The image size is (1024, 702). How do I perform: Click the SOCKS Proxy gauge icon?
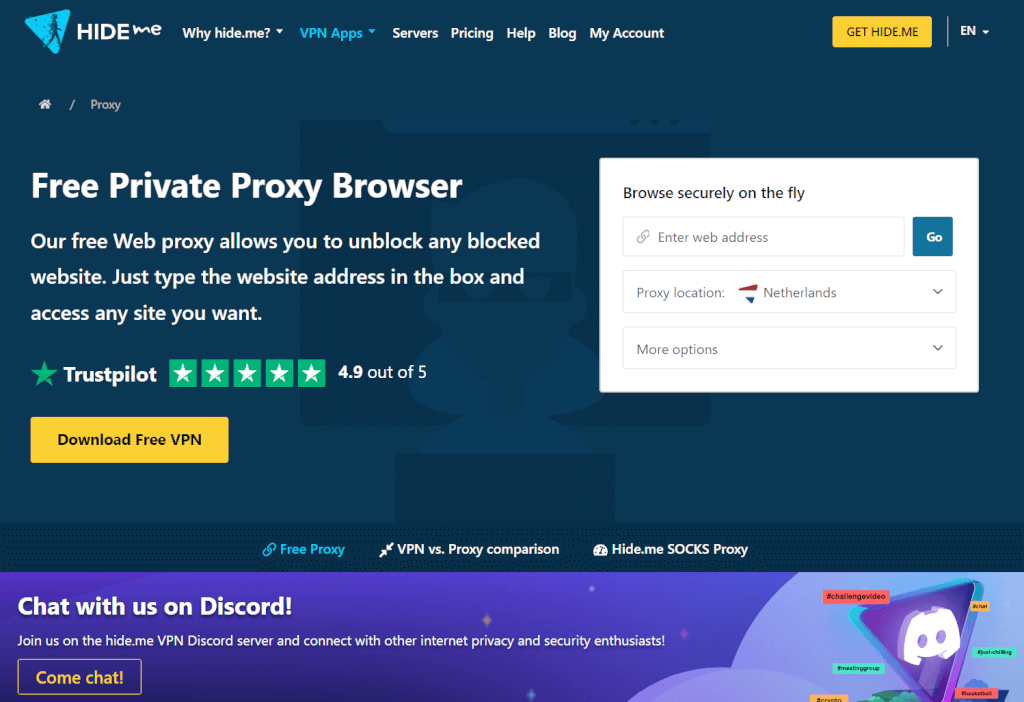(600, 550)
